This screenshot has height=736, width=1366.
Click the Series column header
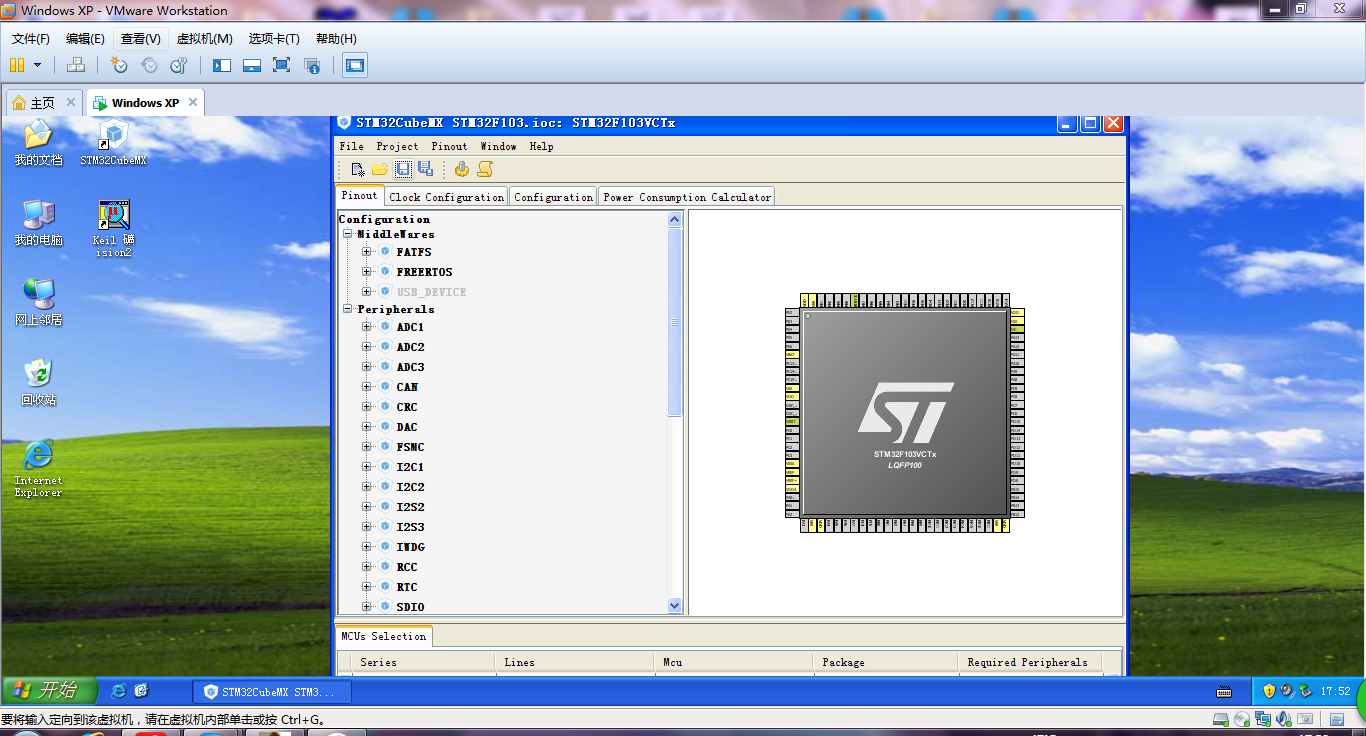pyautogui.click(x=423, y=662)
